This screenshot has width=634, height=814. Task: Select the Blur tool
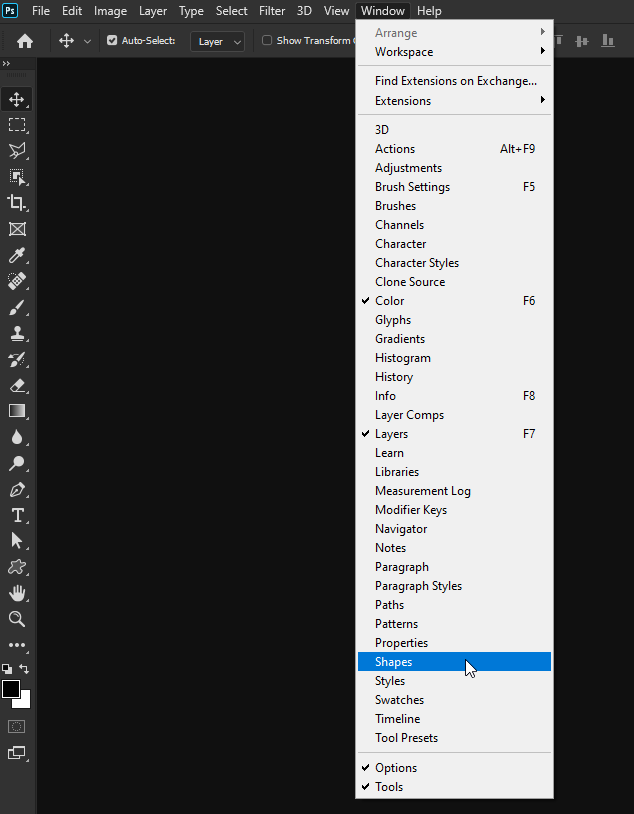click(x=17, y=437)
